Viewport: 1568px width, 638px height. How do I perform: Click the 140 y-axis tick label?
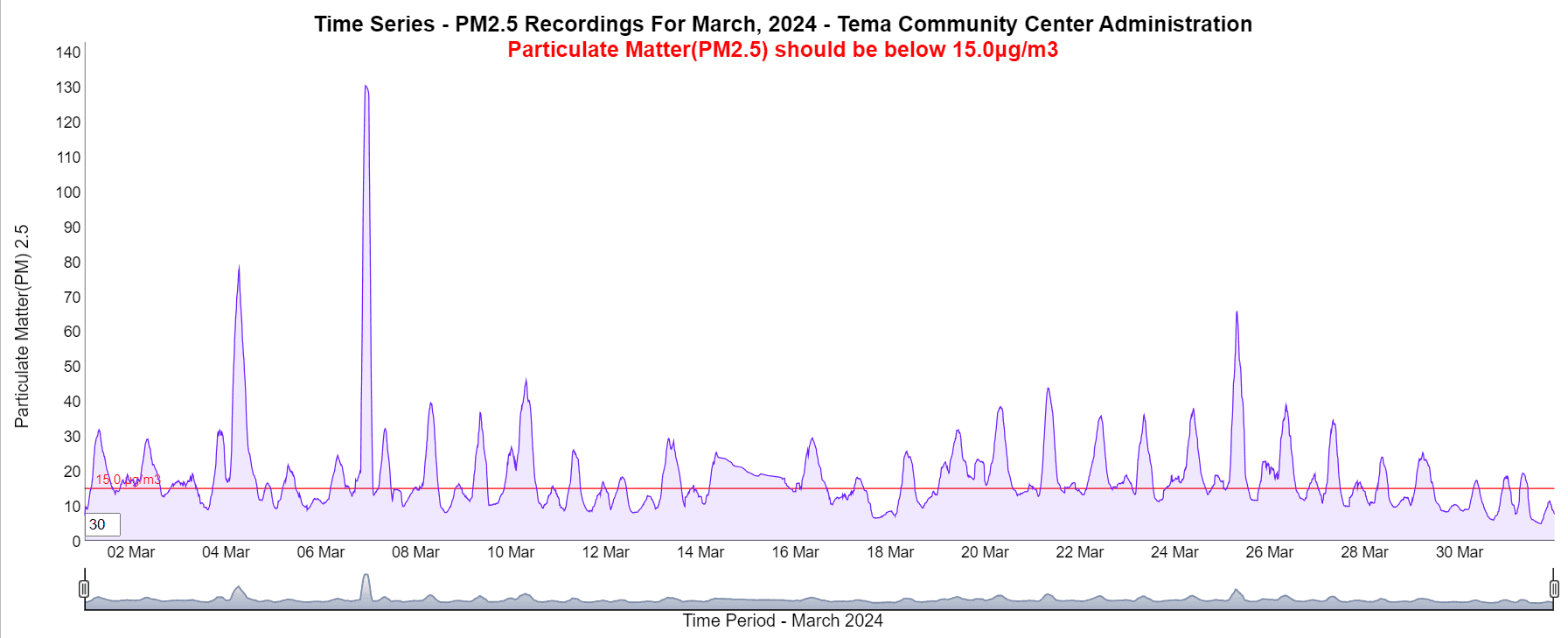68,53
